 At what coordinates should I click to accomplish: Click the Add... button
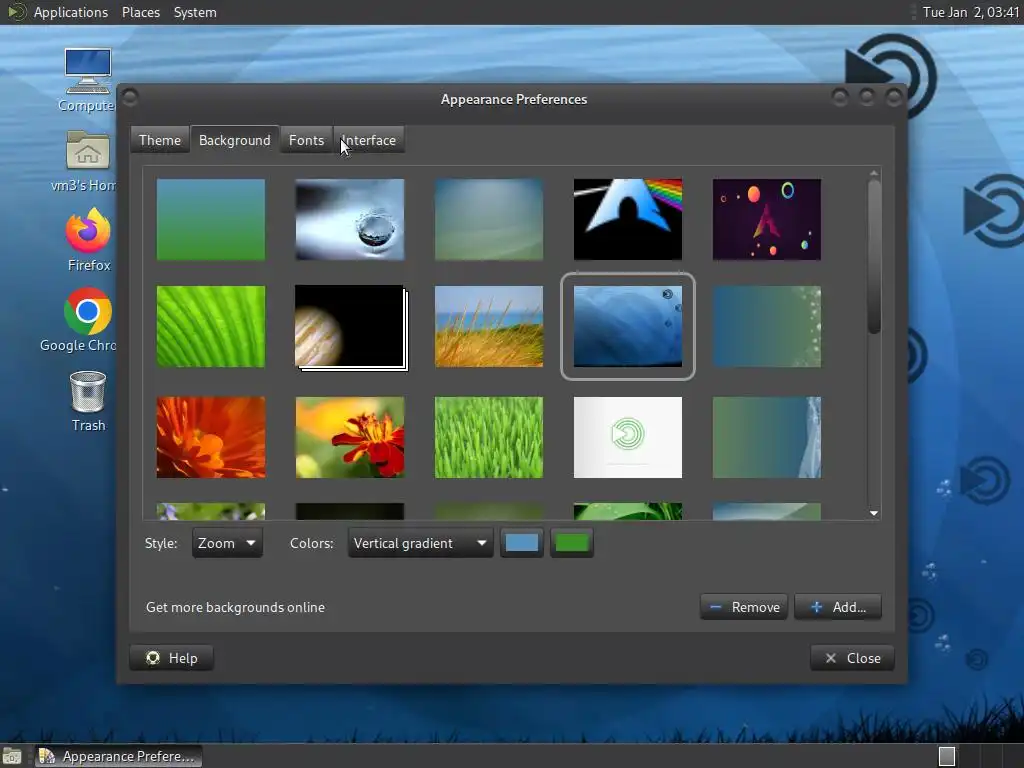tap(839, 607)
